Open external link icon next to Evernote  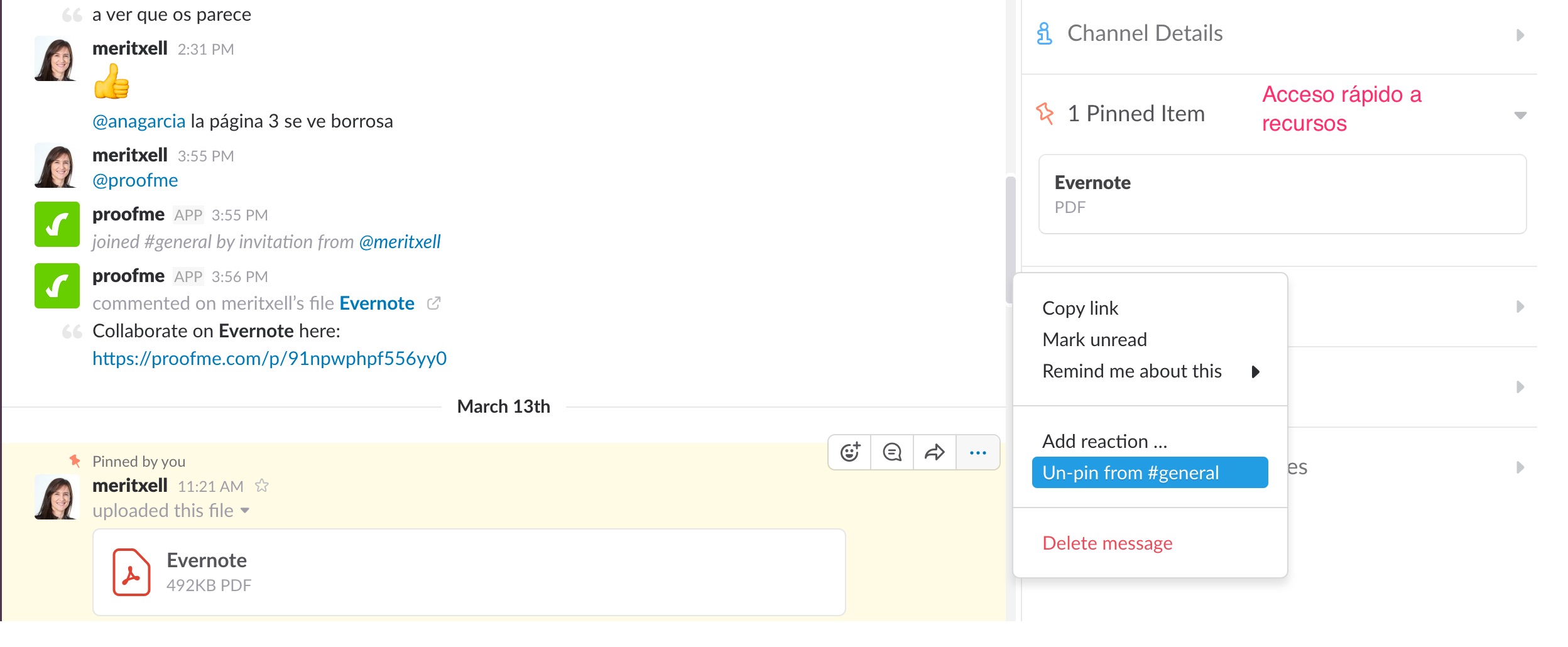[x=433, y=303]
